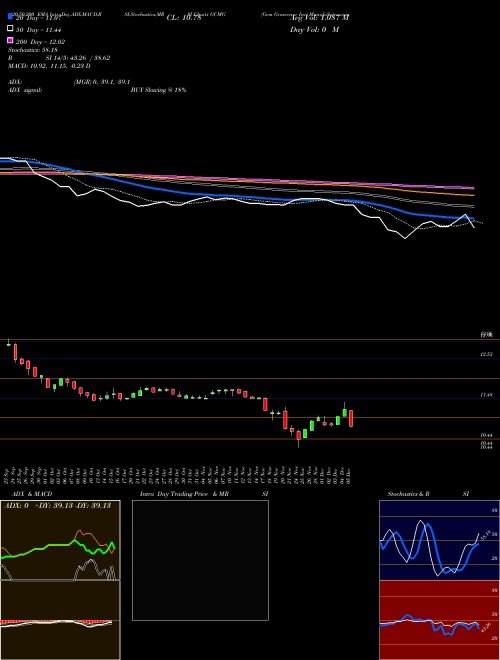Click the 'ADX: 0 +DY: 39.13 -DY: 39.13' header

click(57, 506)
